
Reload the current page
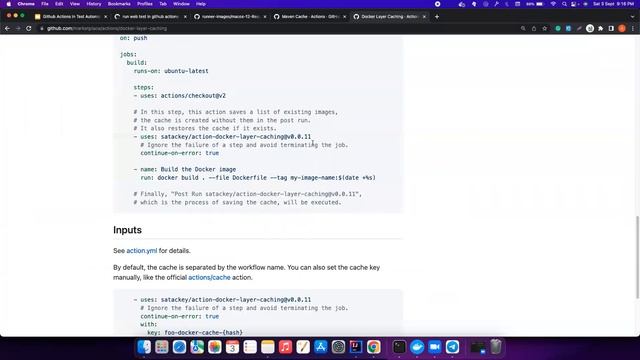click(29, 29)
